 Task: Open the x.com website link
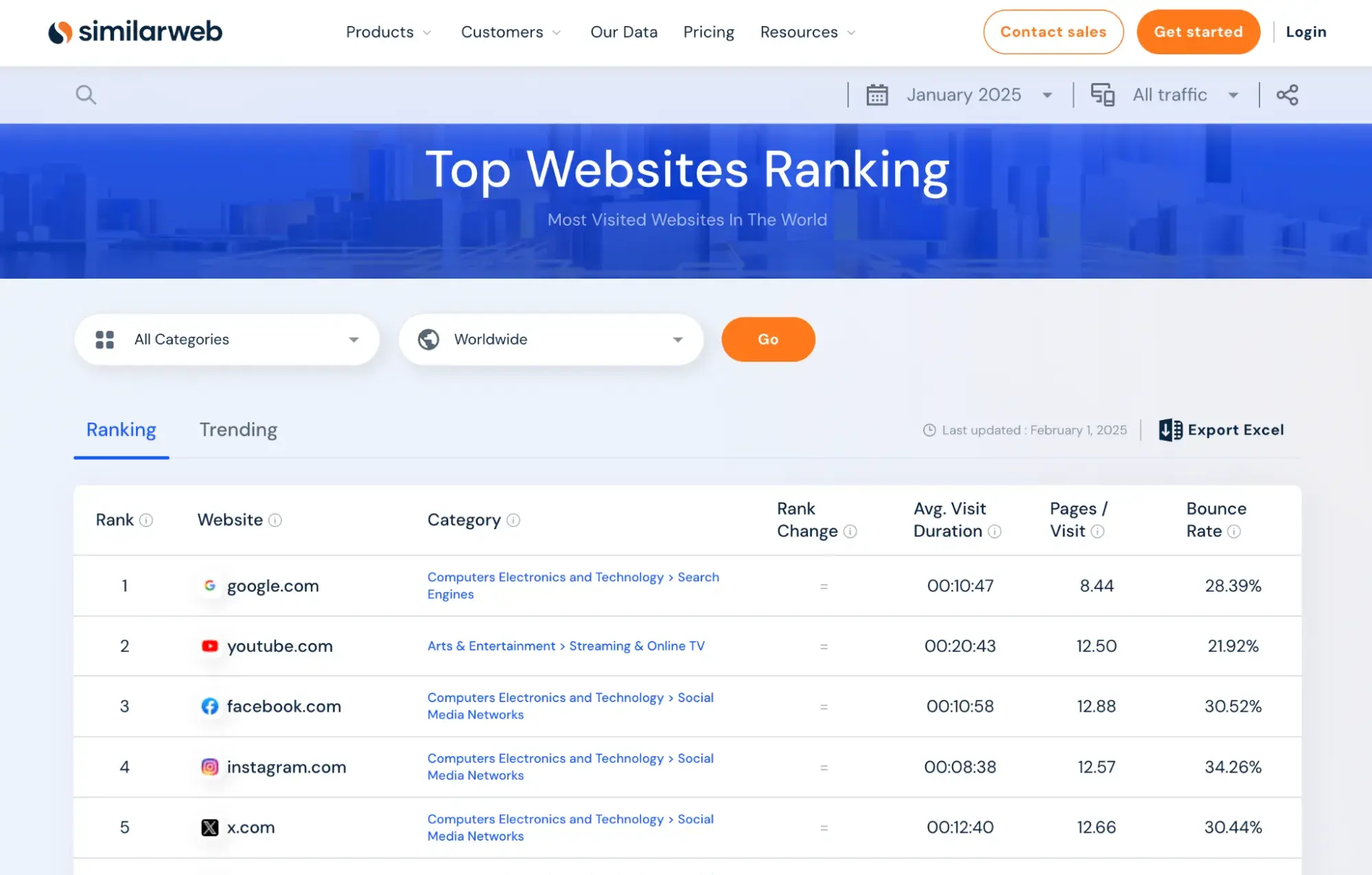(x=251, y=828)
